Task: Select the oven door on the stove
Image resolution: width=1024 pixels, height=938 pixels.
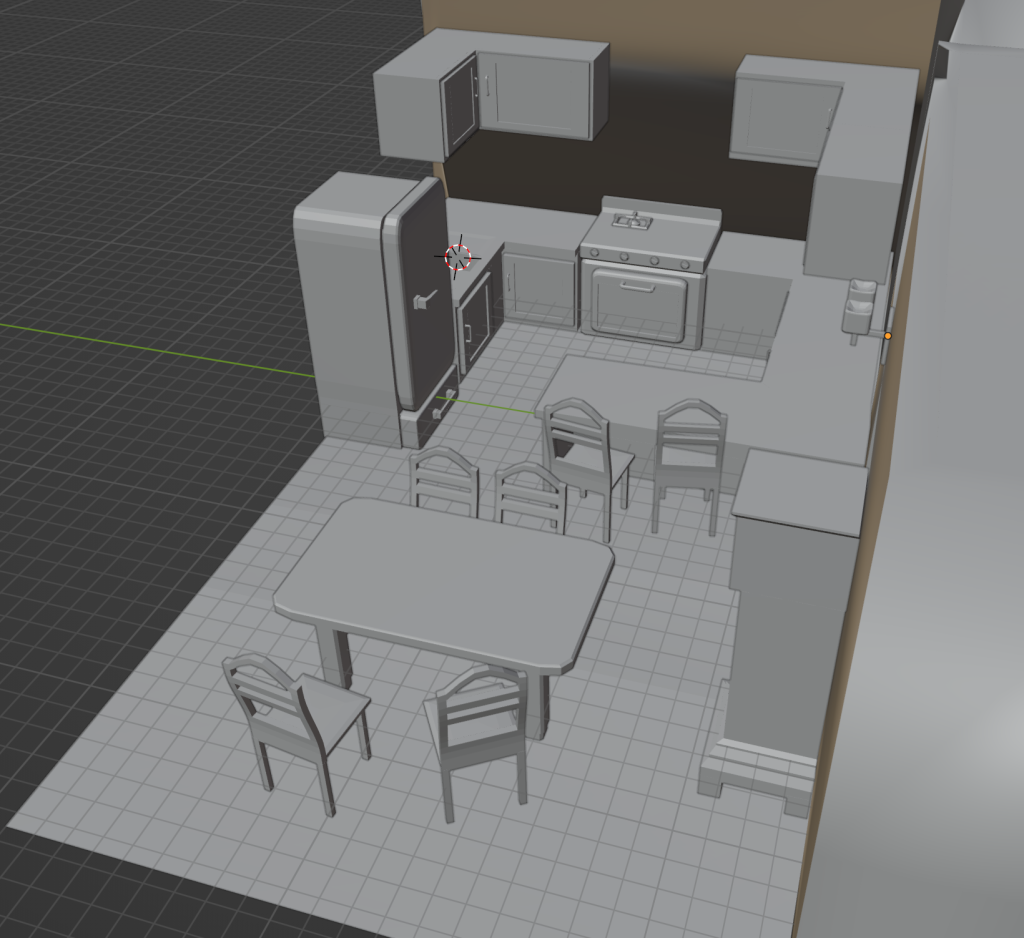Action: click(640, 306)
